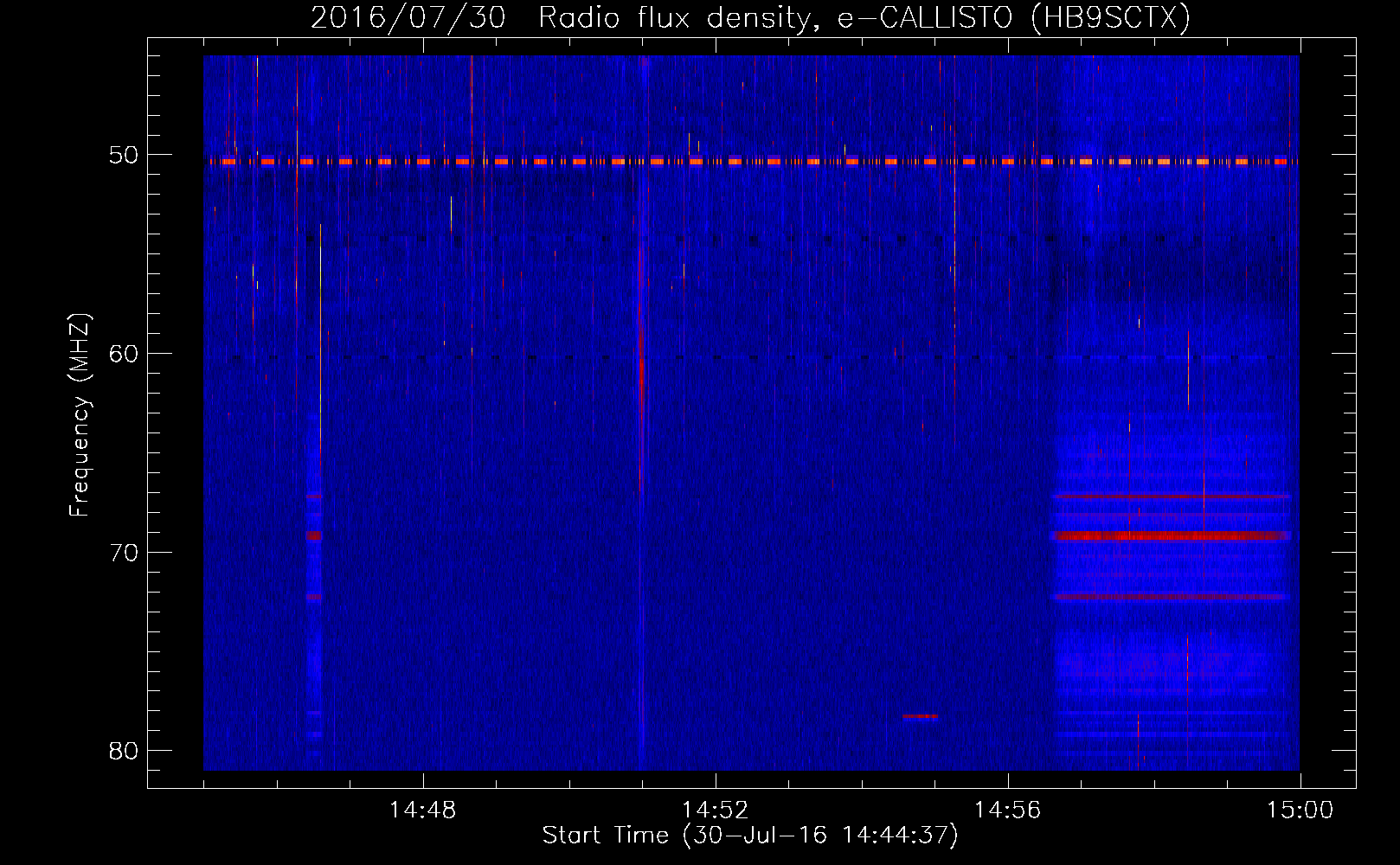Viewport: 1400px width, 865px height.
Task: Click the 50 frequency tick label
Action: pos(124,155)
